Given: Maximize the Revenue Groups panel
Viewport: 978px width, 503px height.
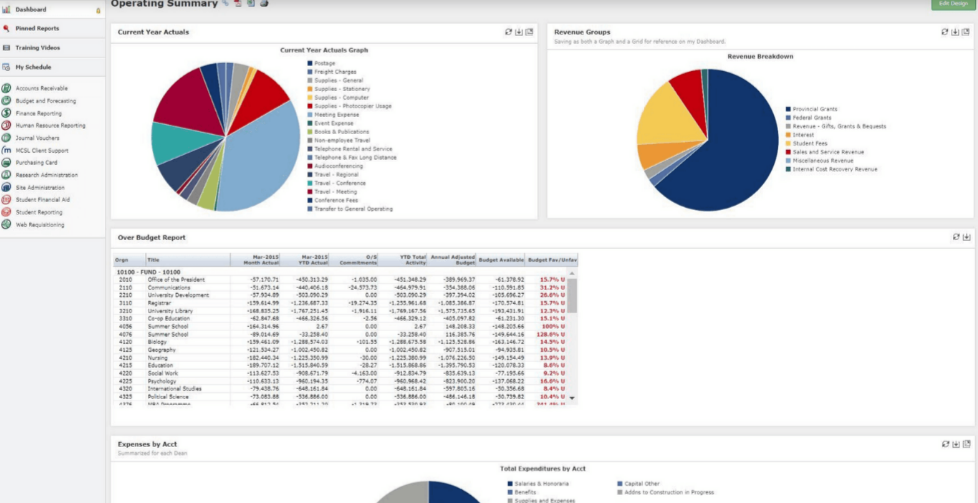Looking at the screenshot, I should click(x=967, y=32).
